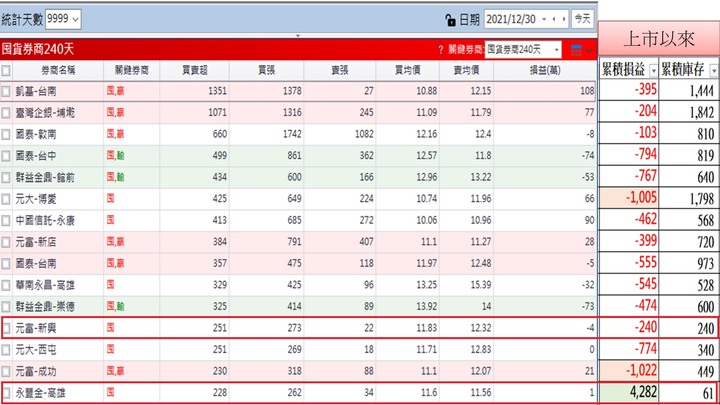Check the box for 群益金鼎-崇德

(x=6, y=307)
